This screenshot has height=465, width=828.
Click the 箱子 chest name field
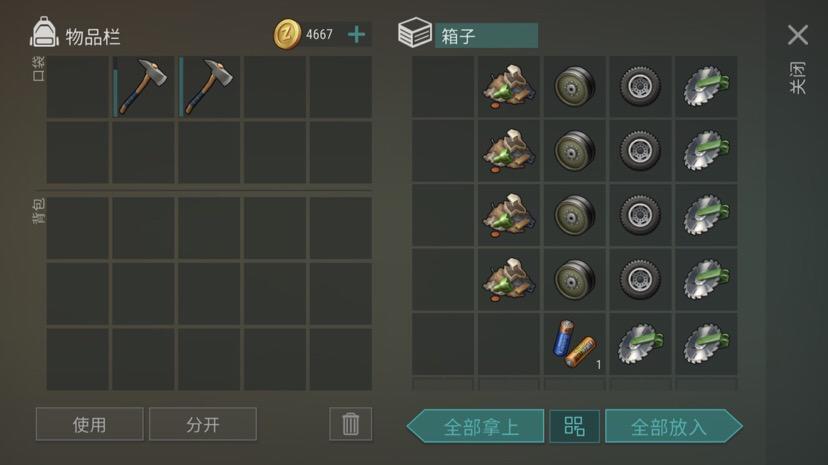click(x=486, y=36)
